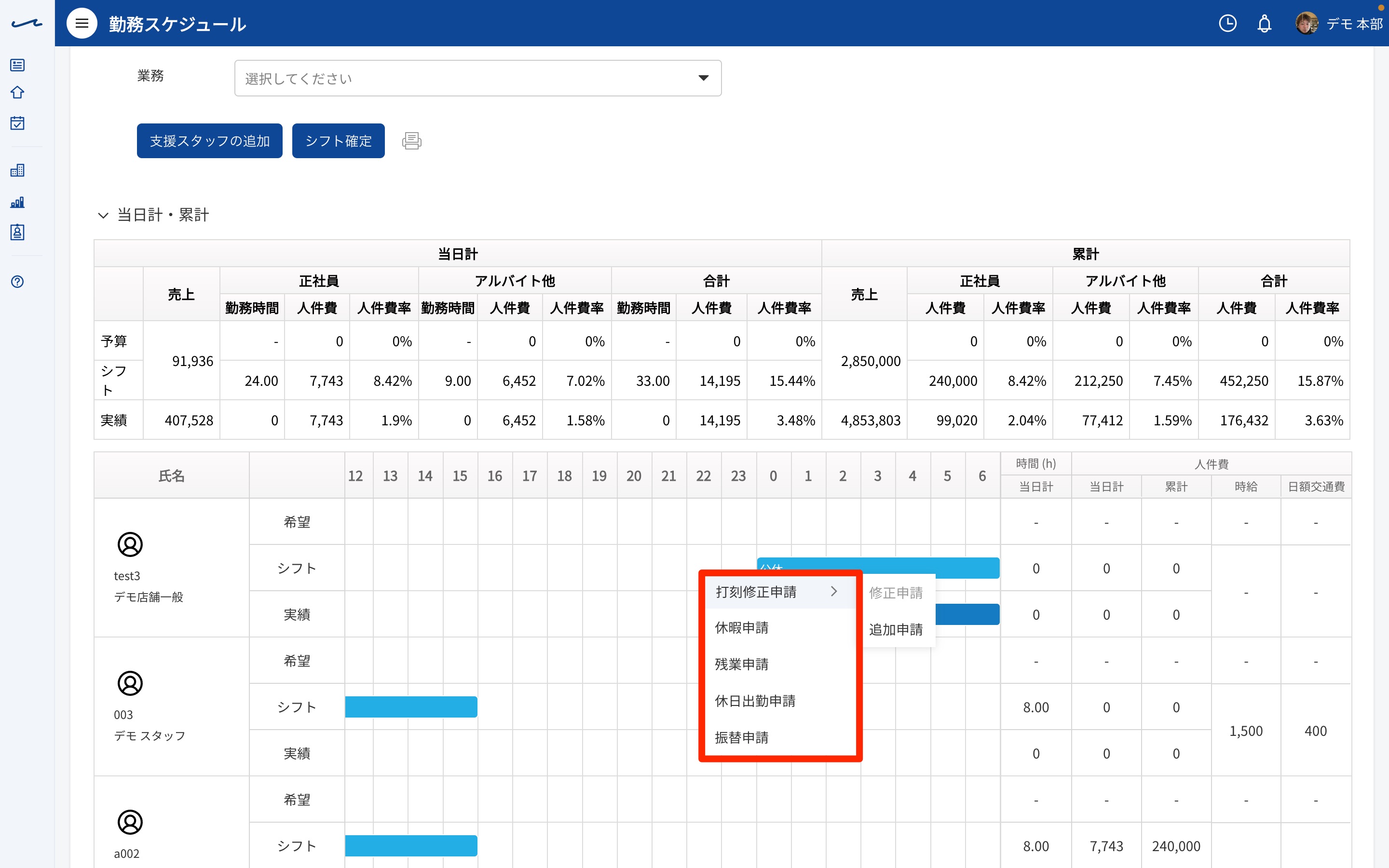Click test3 user avatar icon
1389x868 pixels.
[x=130, y=544]
